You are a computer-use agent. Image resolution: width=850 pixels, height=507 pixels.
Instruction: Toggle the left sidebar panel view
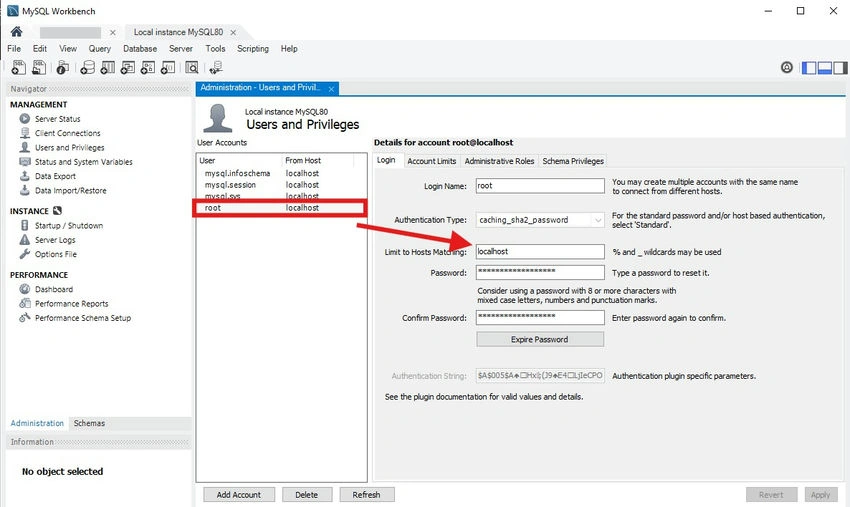click(809, 68)
